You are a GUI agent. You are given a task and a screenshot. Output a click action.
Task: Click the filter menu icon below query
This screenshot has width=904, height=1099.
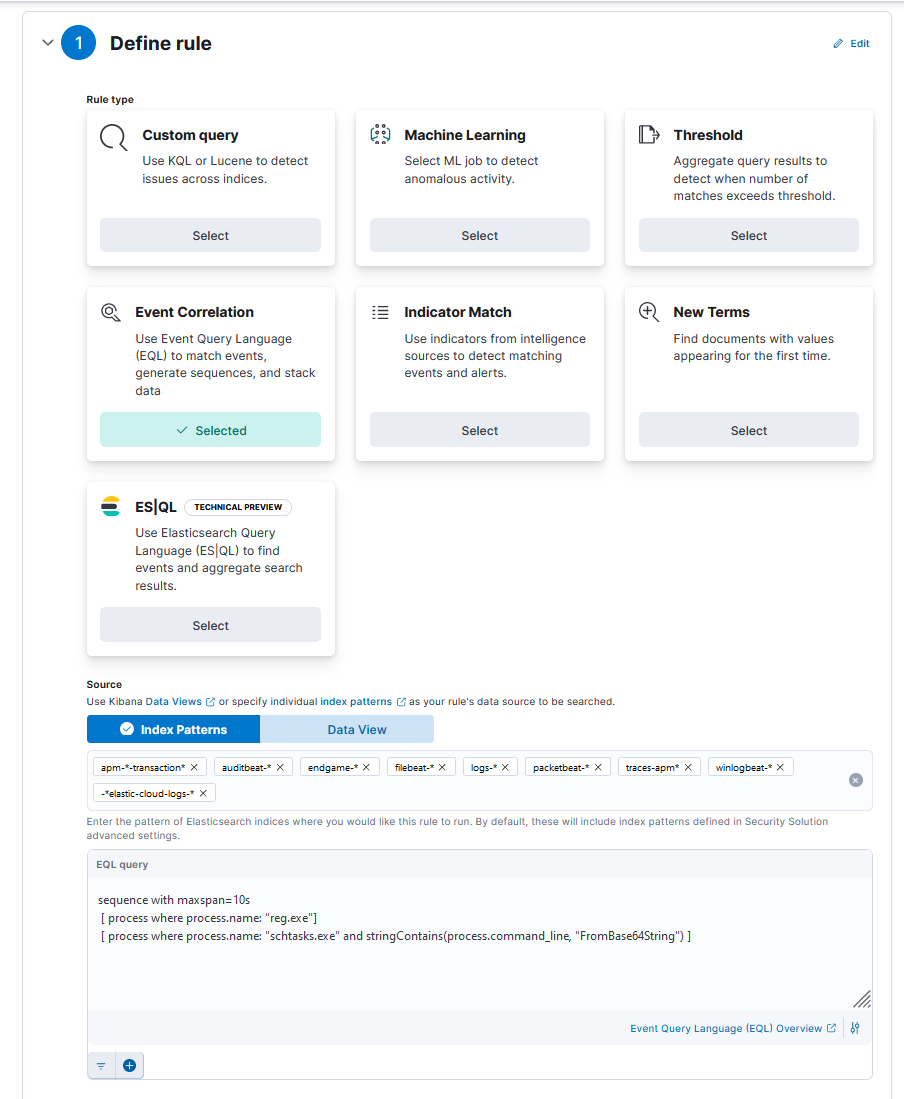coord(101,1066)
